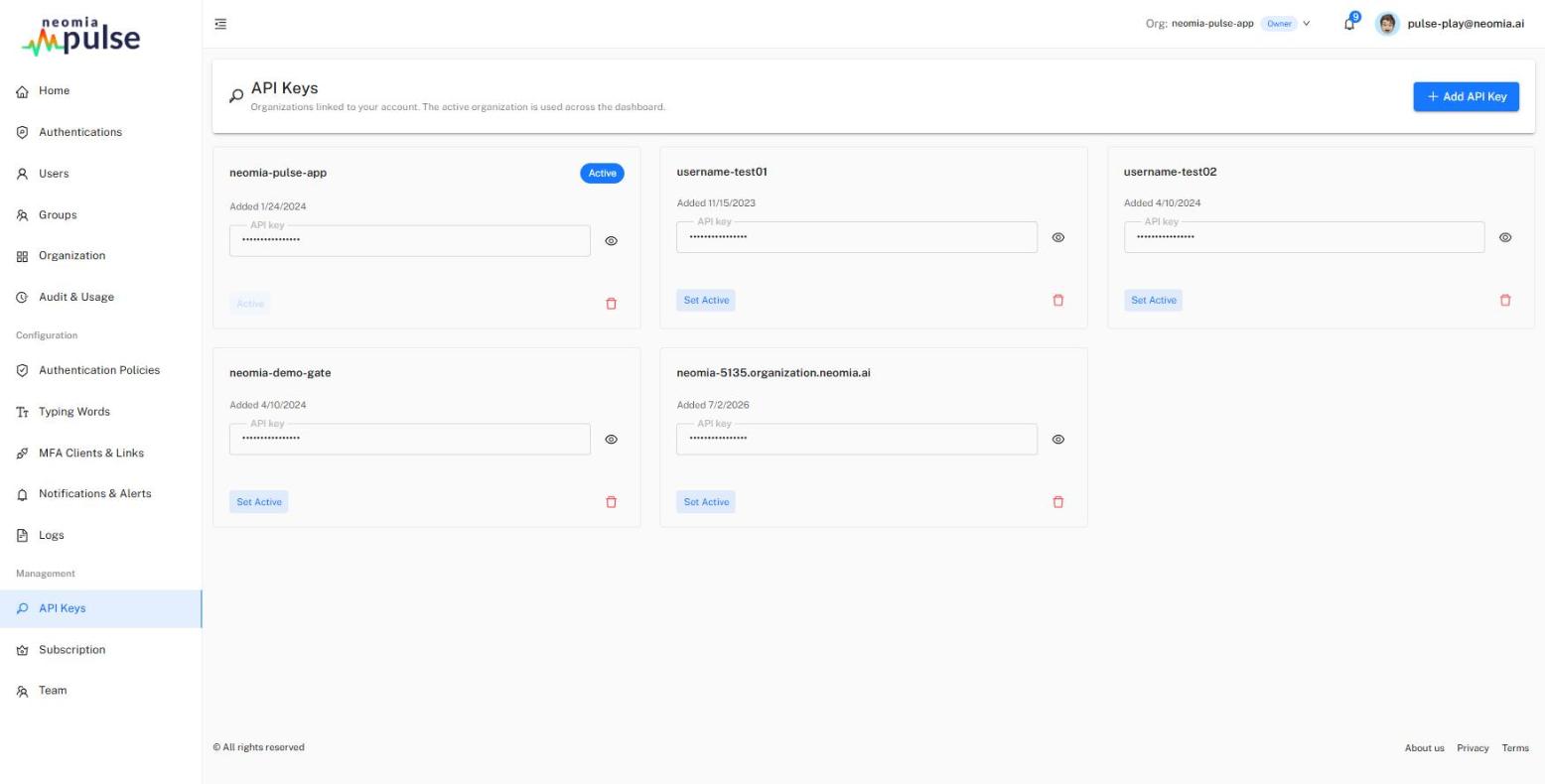Expand the Org selector chevron
The image size is (1545, 784).
(x=1307, y=24)
